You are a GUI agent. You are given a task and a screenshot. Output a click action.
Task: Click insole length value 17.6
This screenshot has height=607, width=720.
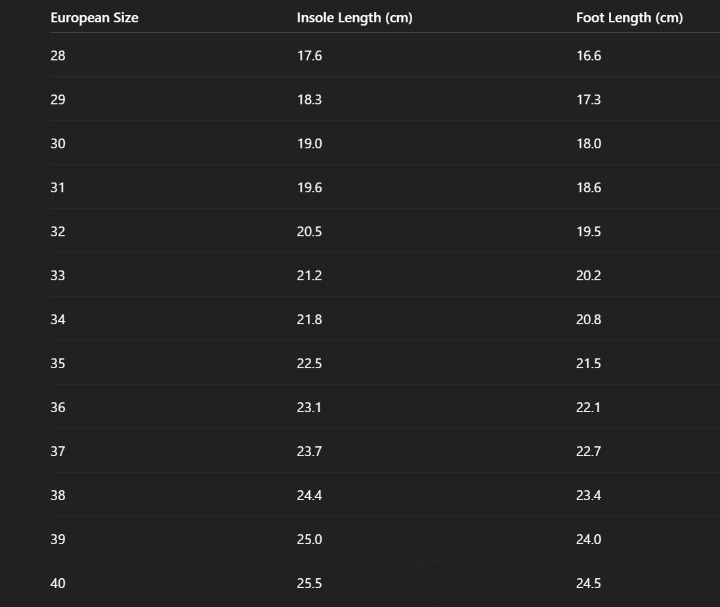[309, 56]
